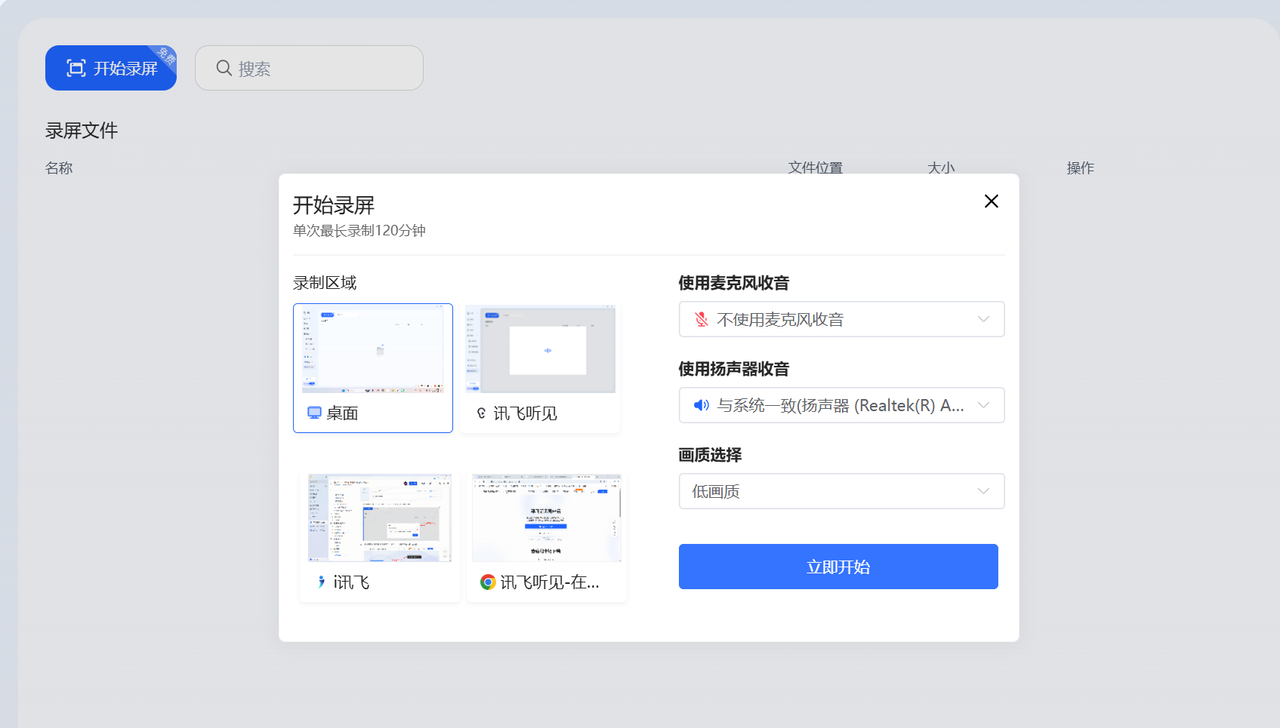Click the 讯飞听见 app logo icon
The image size is (1280, 728).
[x=481, y=413]
